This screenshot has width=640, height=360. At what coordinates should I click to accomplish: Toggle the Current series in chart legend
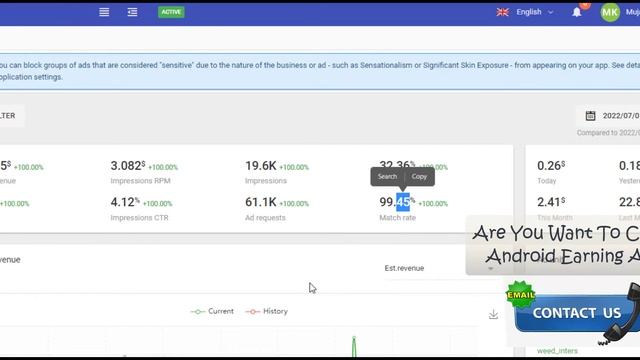tap(212, 311)
